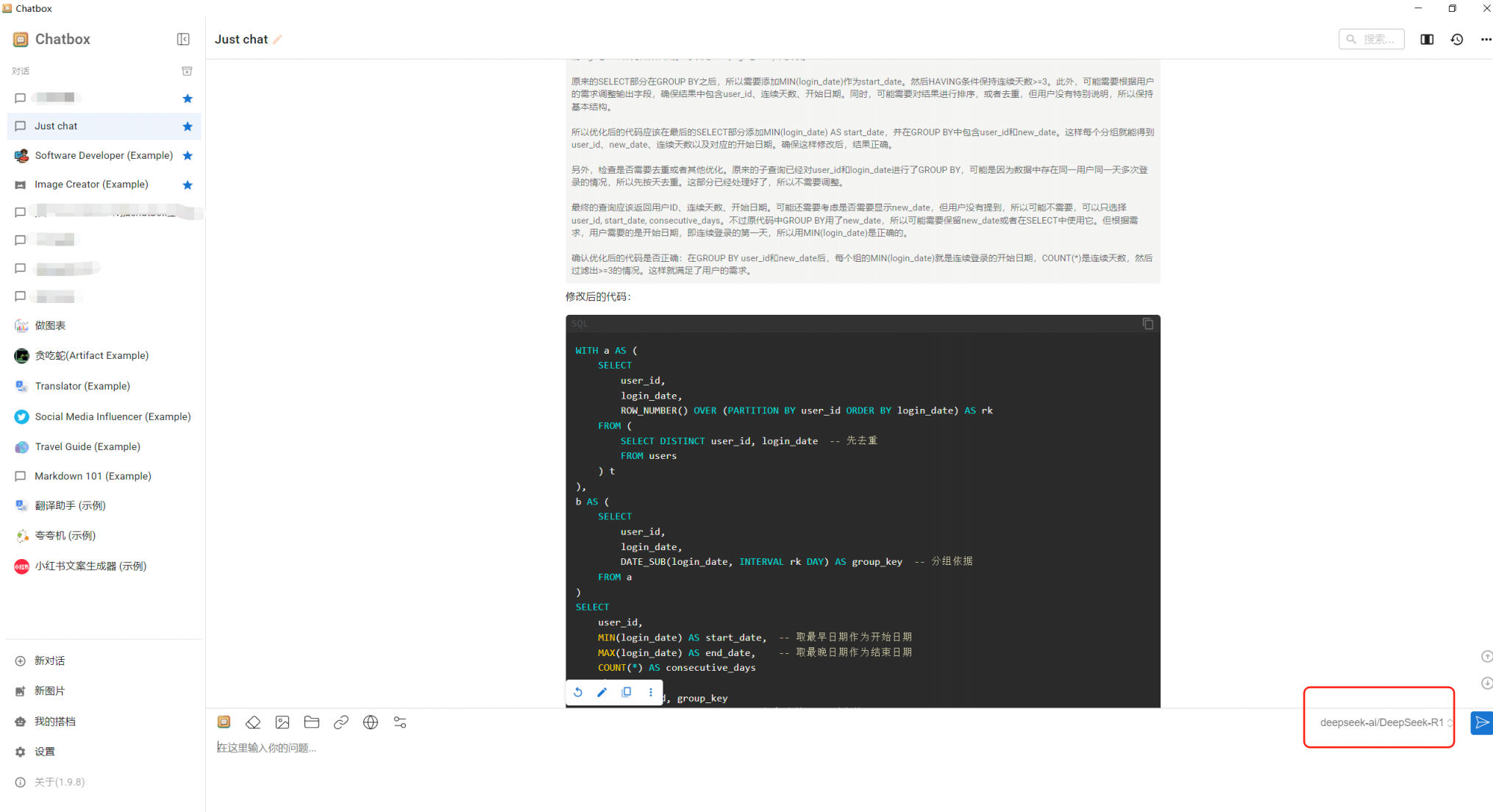Image resolution: width=1493 pixels, height=812 pixels.
Task: Click the 小红书 red avatar icon
Action: [21, 566]
